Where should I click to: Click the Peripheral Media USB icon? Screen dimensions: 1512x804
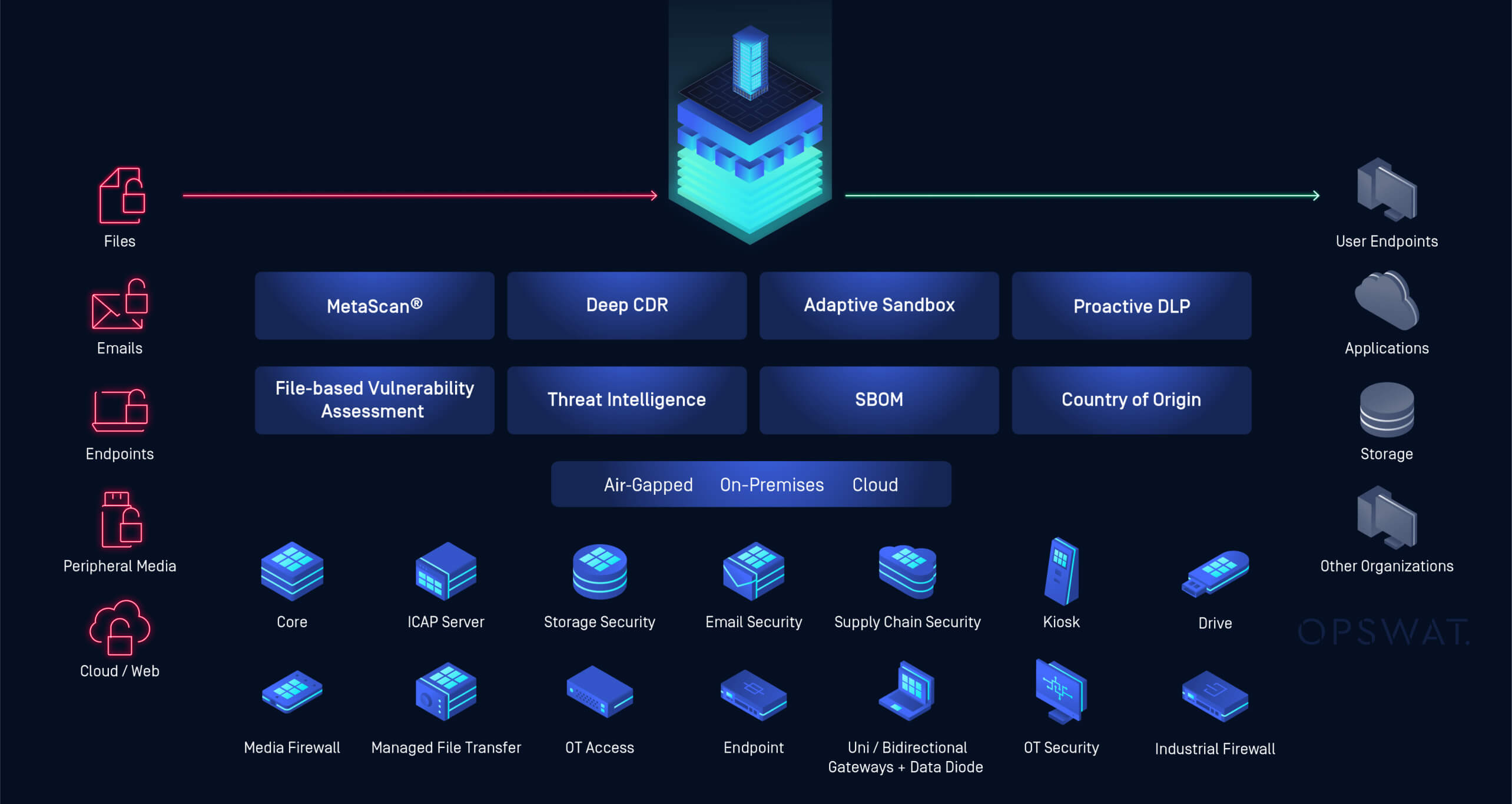[x=121, y=520]
